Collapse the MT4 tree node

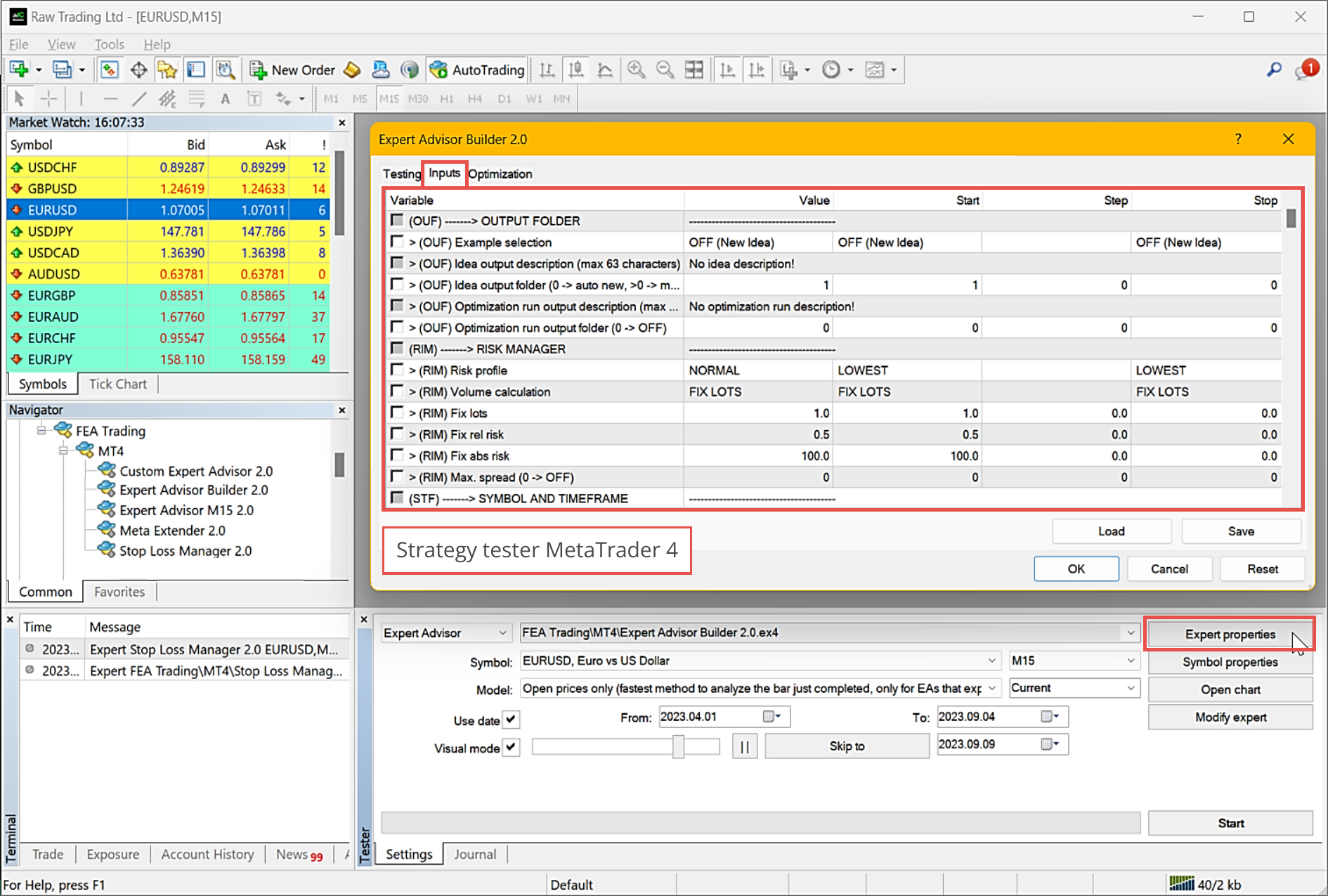pyautogui.click(x=63, y=450)
